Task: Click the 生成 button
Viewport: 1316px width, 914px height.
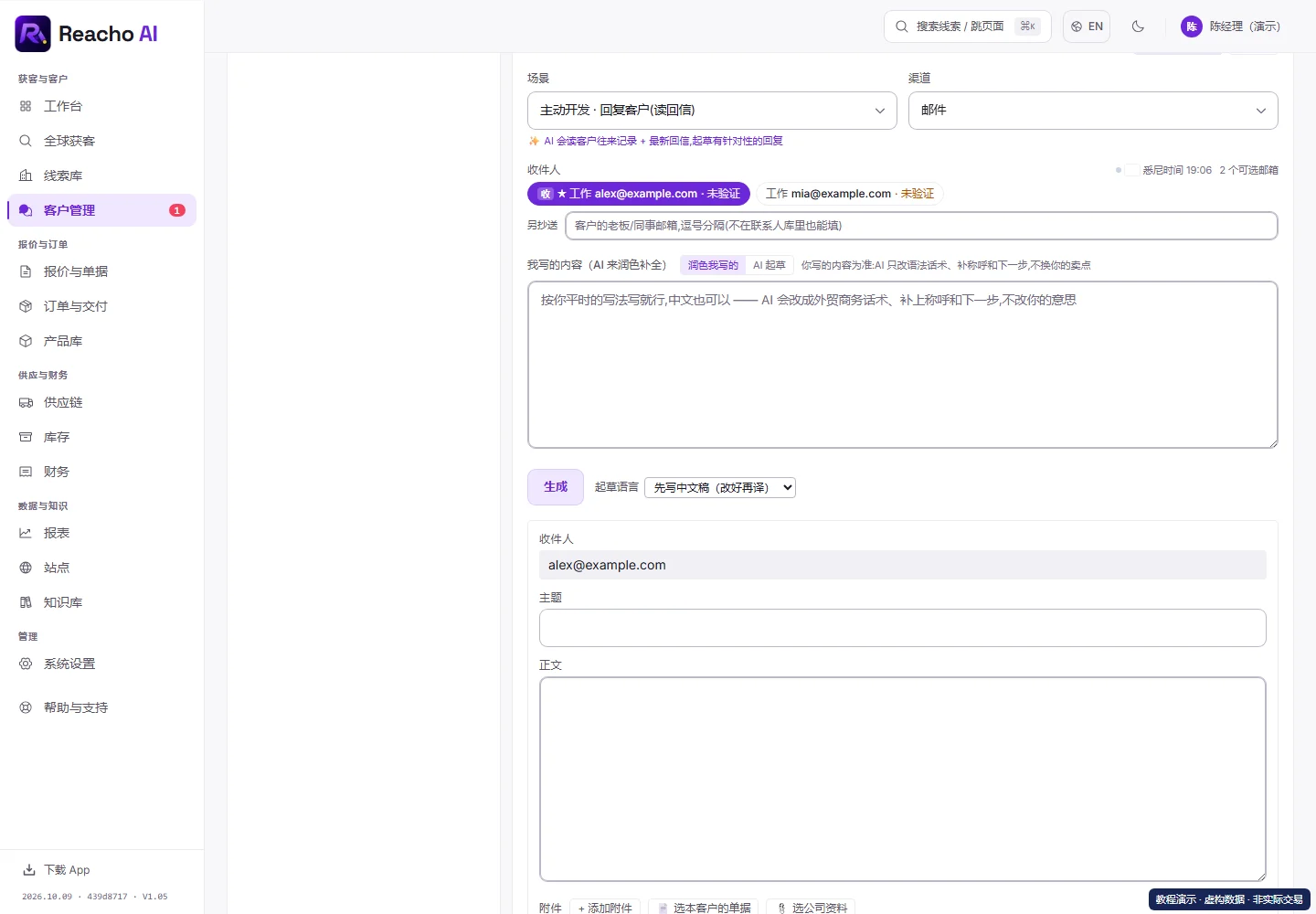Action: (556, 487)
